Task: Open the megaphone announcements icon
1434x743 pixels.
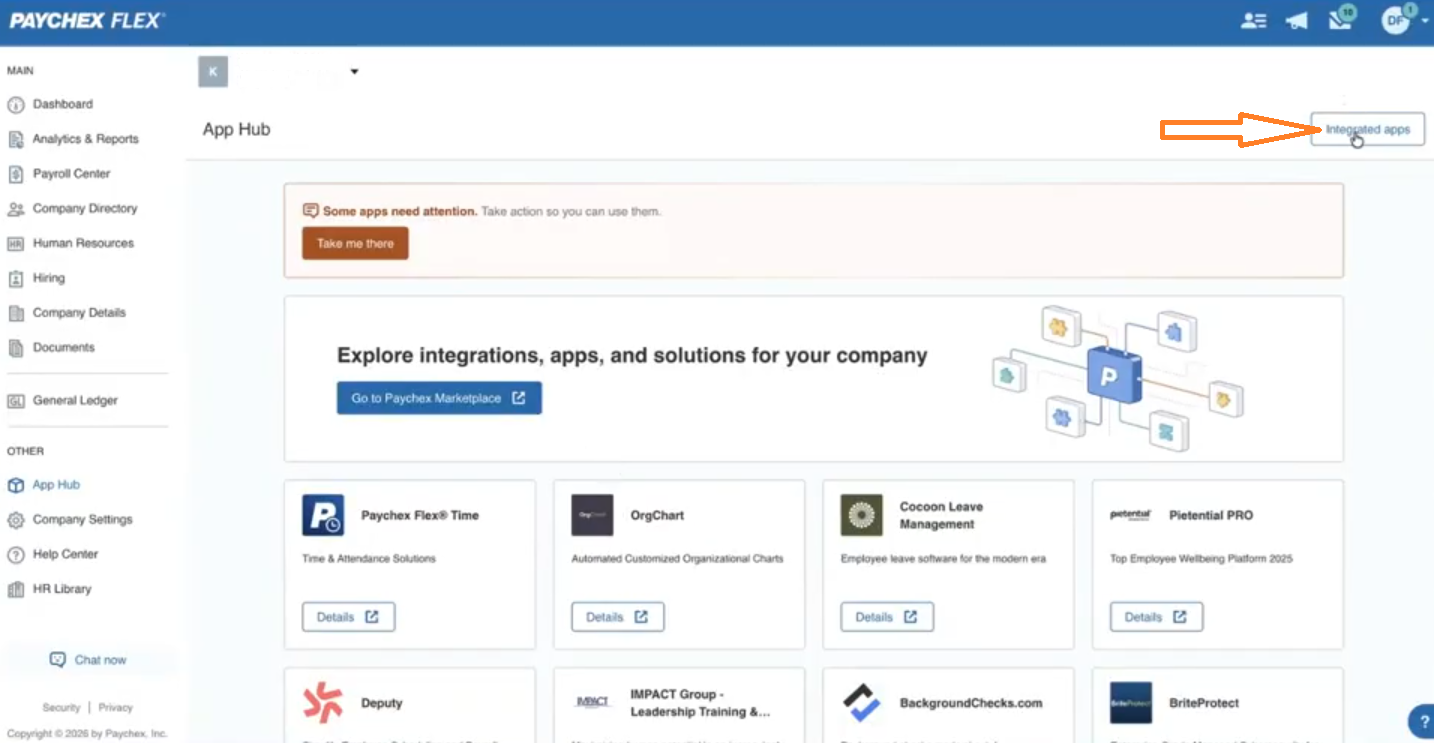Action: [1297, 21]
